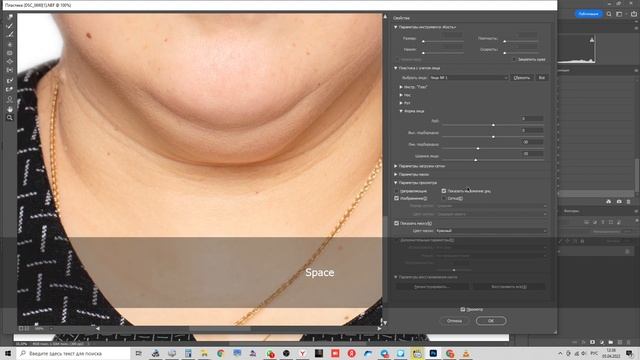The width and height of the screenshot is (640, 360).
Task: Toggle the Preview checkbox above OK
Action: [462, 309]
